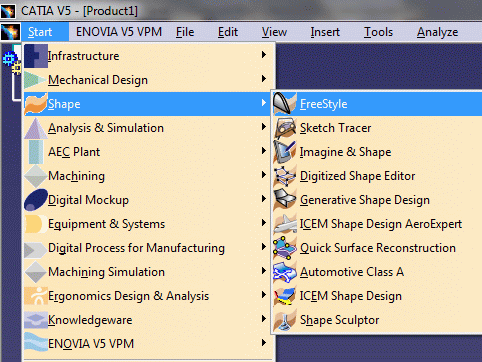Viewport: 482px width, 362px height.
Task: Choose Sketch Tracer workbench label
Action: tap(335, 128)
